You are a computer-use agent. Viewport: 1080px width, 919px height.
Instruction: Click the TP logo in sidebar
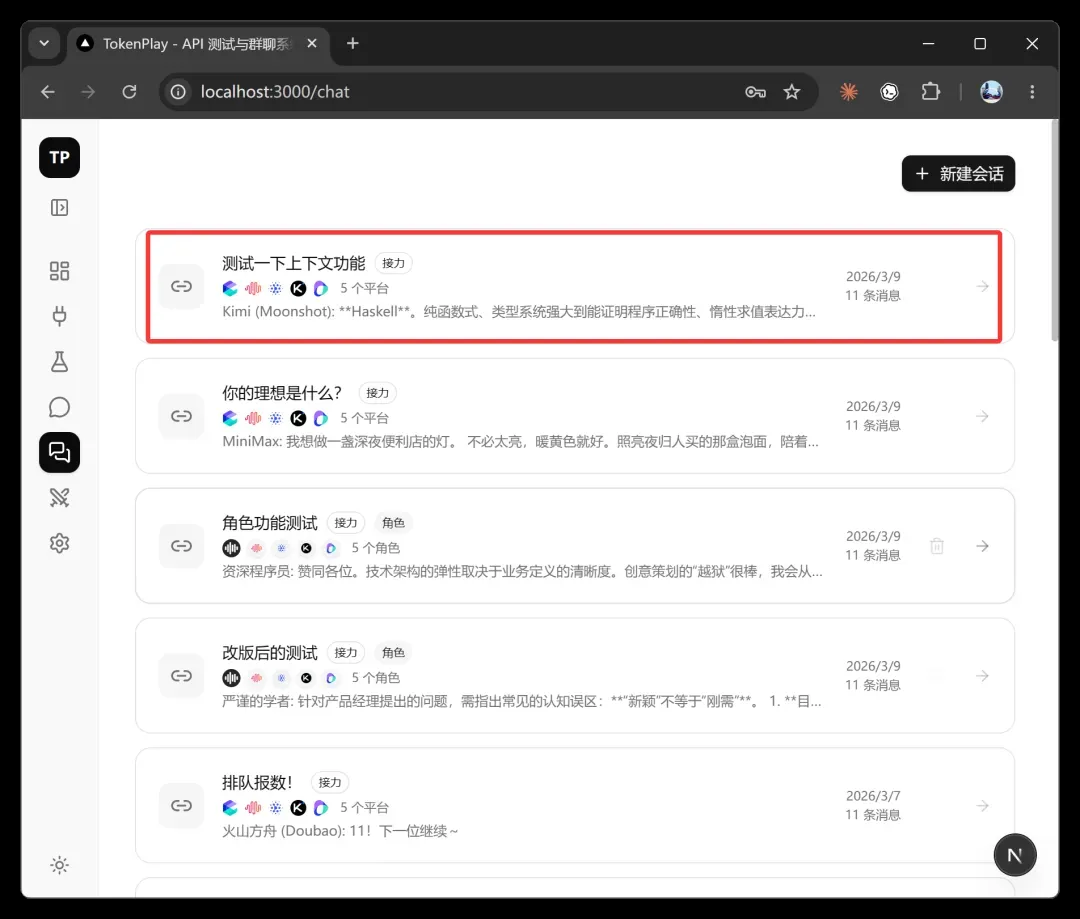59,158
